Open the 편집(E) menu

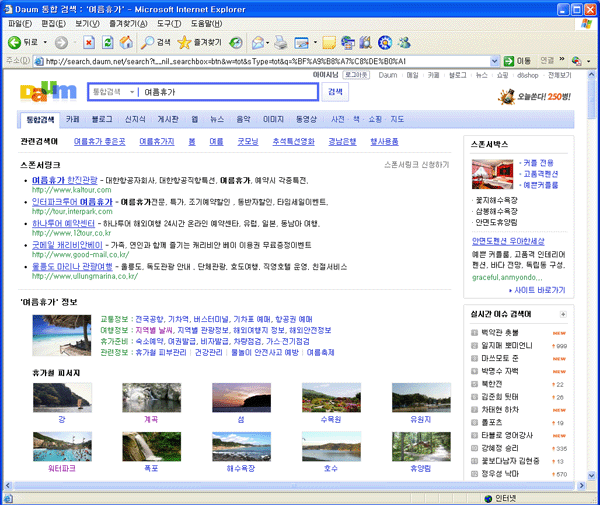click(53, 24)
